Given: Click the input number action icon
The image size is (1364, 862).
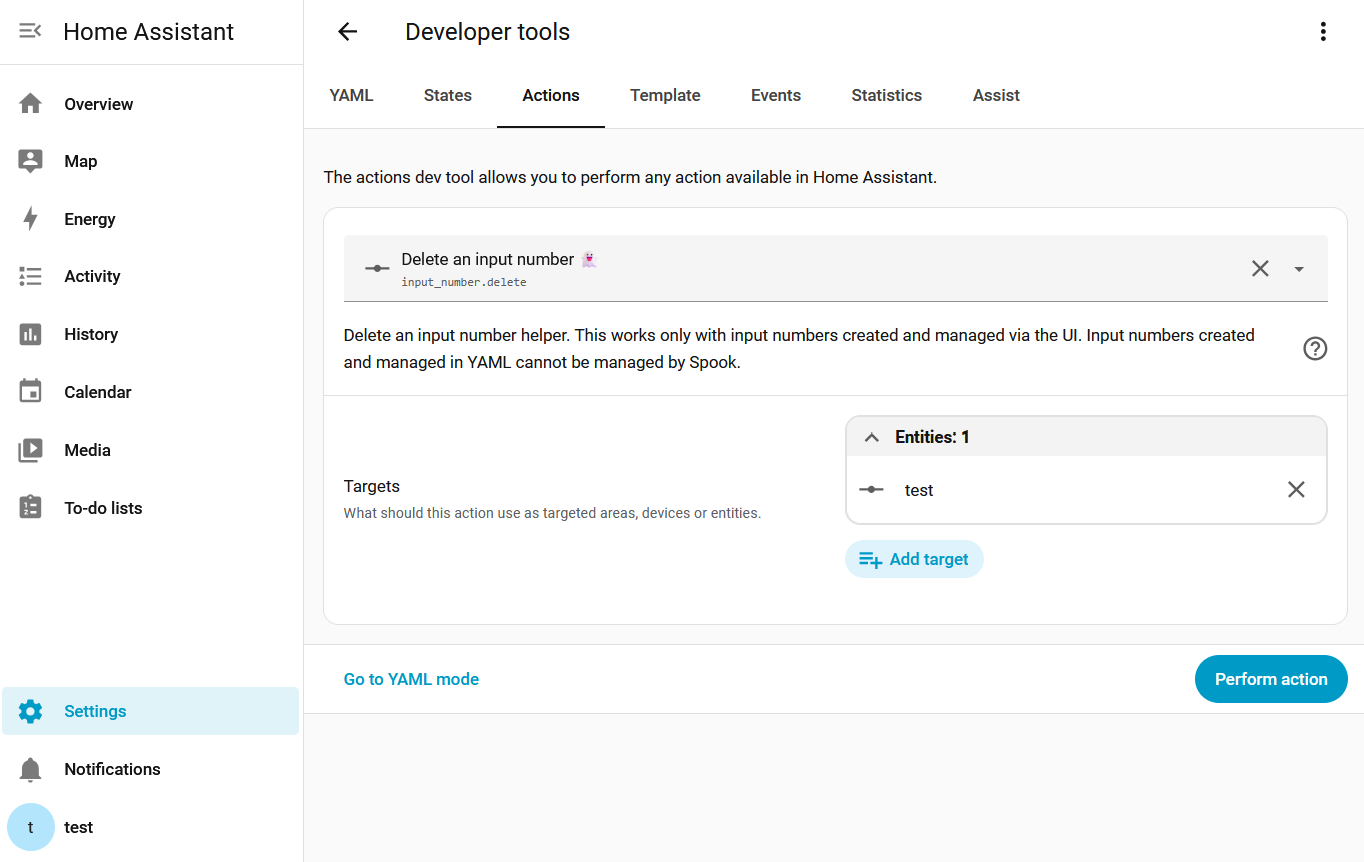Looking at the screenshot, I should click(377, 268).
